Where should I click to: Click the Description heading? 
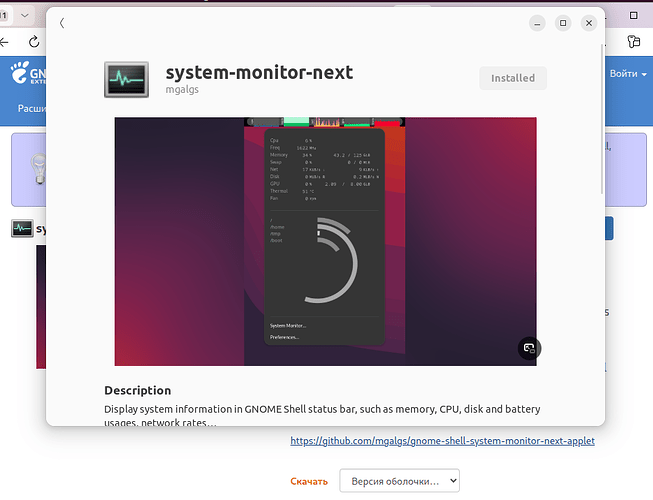(x=137, y=390)
